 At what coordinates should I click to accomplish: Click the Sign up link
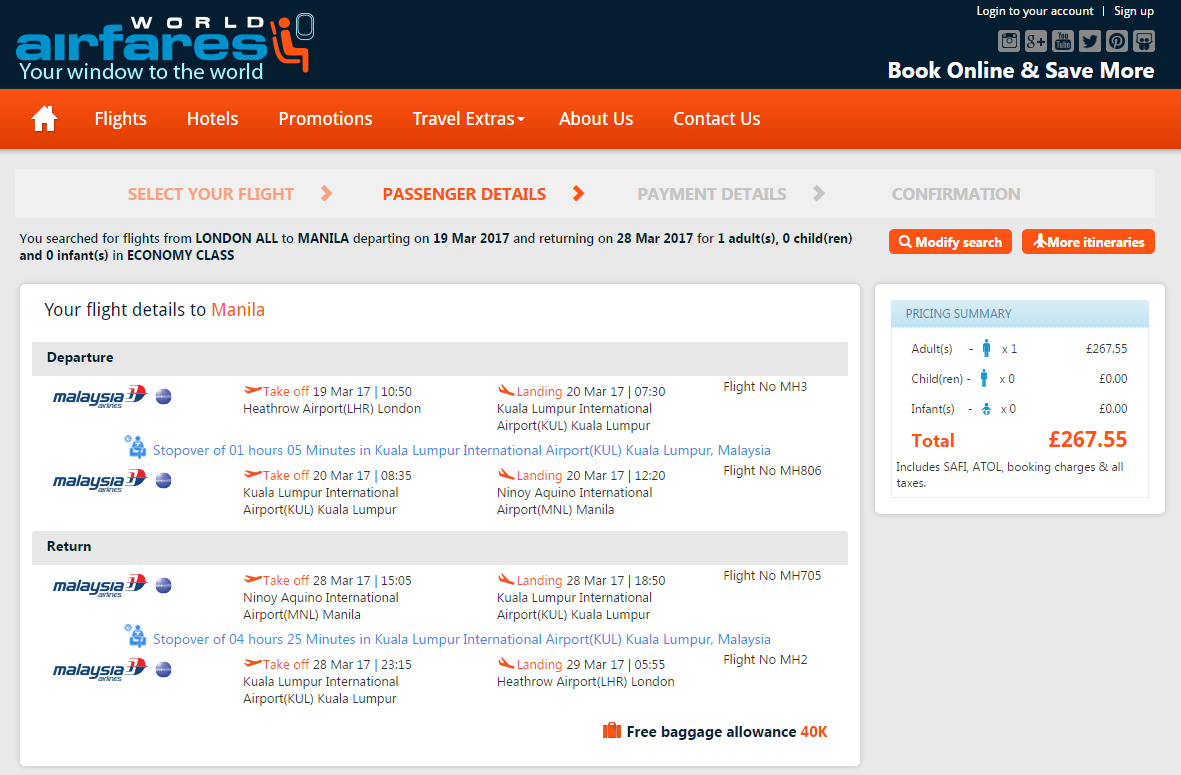click(1134, 11)
